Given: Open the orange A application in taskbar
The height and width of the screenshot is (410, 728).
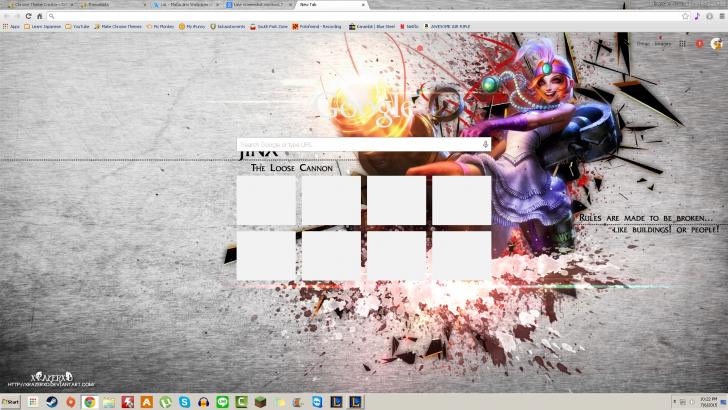Looking at the screenshot, I should (x=147, y=402).
